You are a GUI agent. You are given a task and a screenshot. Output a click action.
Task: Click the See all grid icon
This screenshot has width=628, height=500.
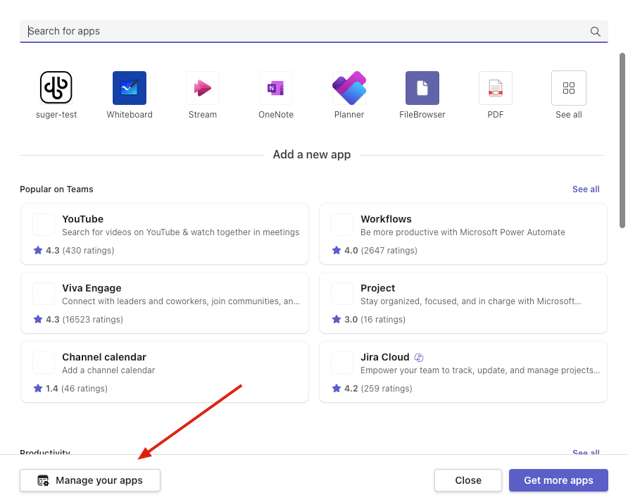(x=569, y=88)
